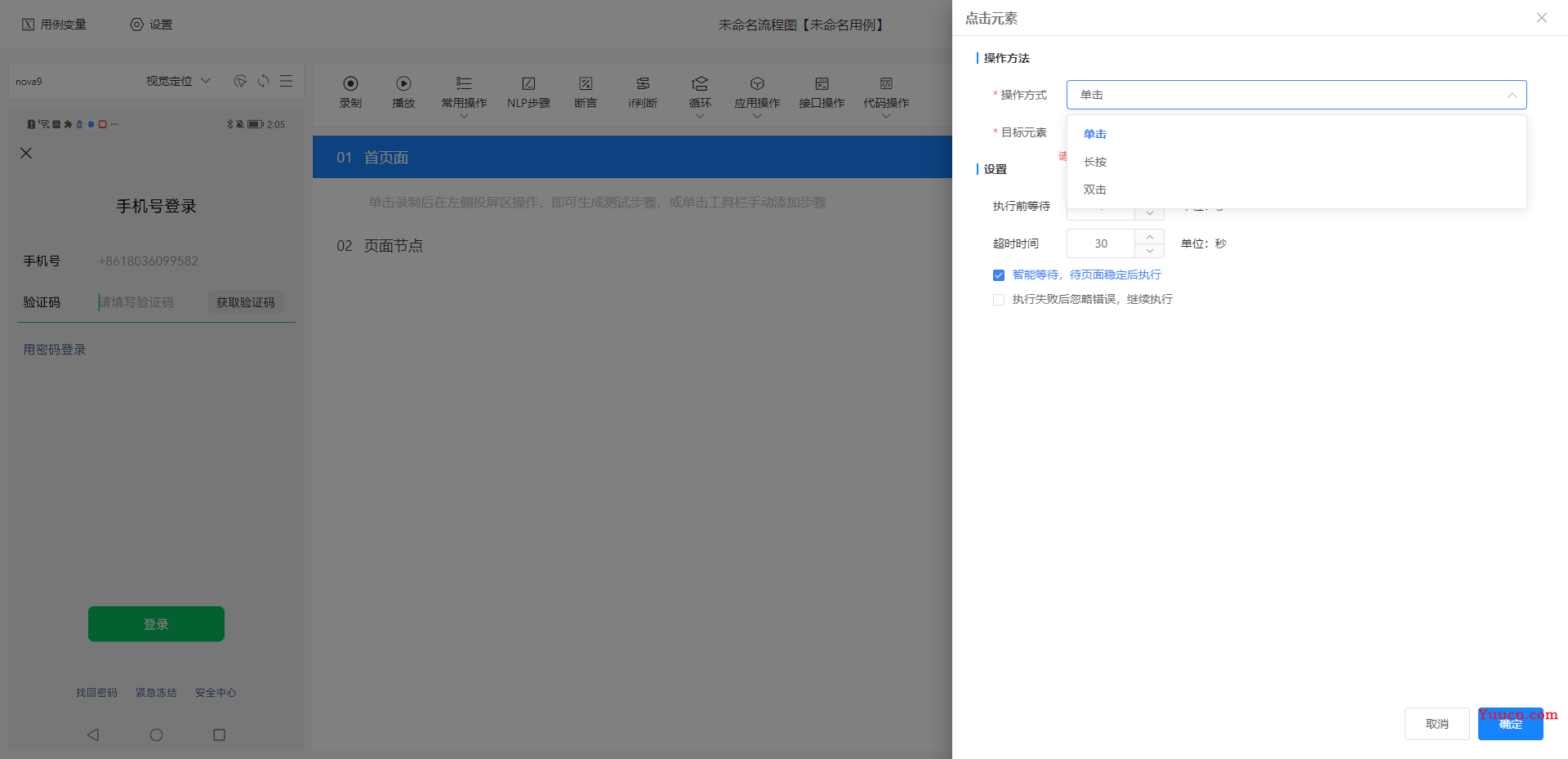Collapse the 操作方式 combo box
Image resolution: width=1568 pixels, height=759 pixels.
coord(1296,95)
